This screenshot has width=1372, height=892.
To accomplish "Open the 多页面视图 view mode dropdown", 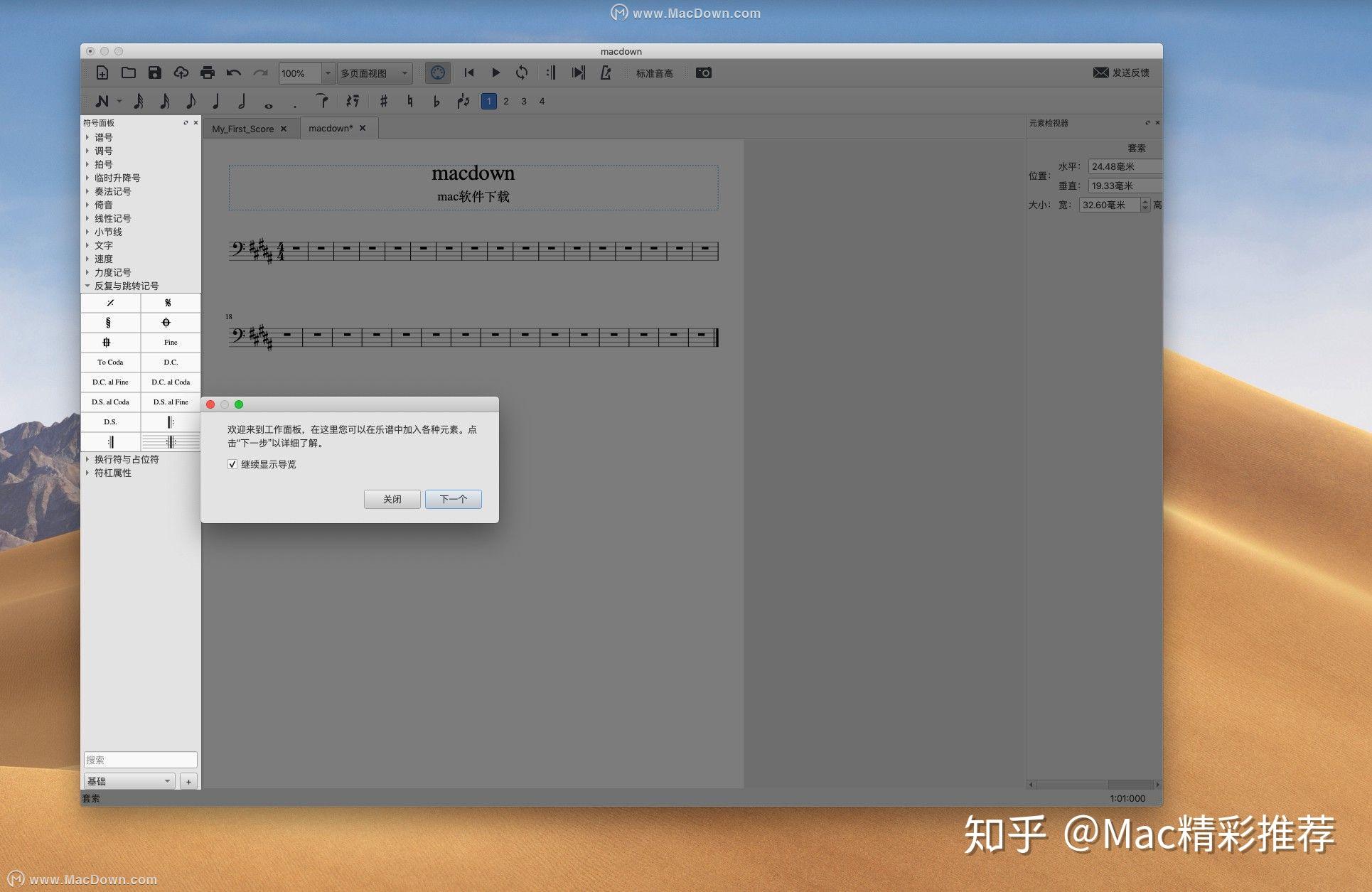I will pos(375,72).
